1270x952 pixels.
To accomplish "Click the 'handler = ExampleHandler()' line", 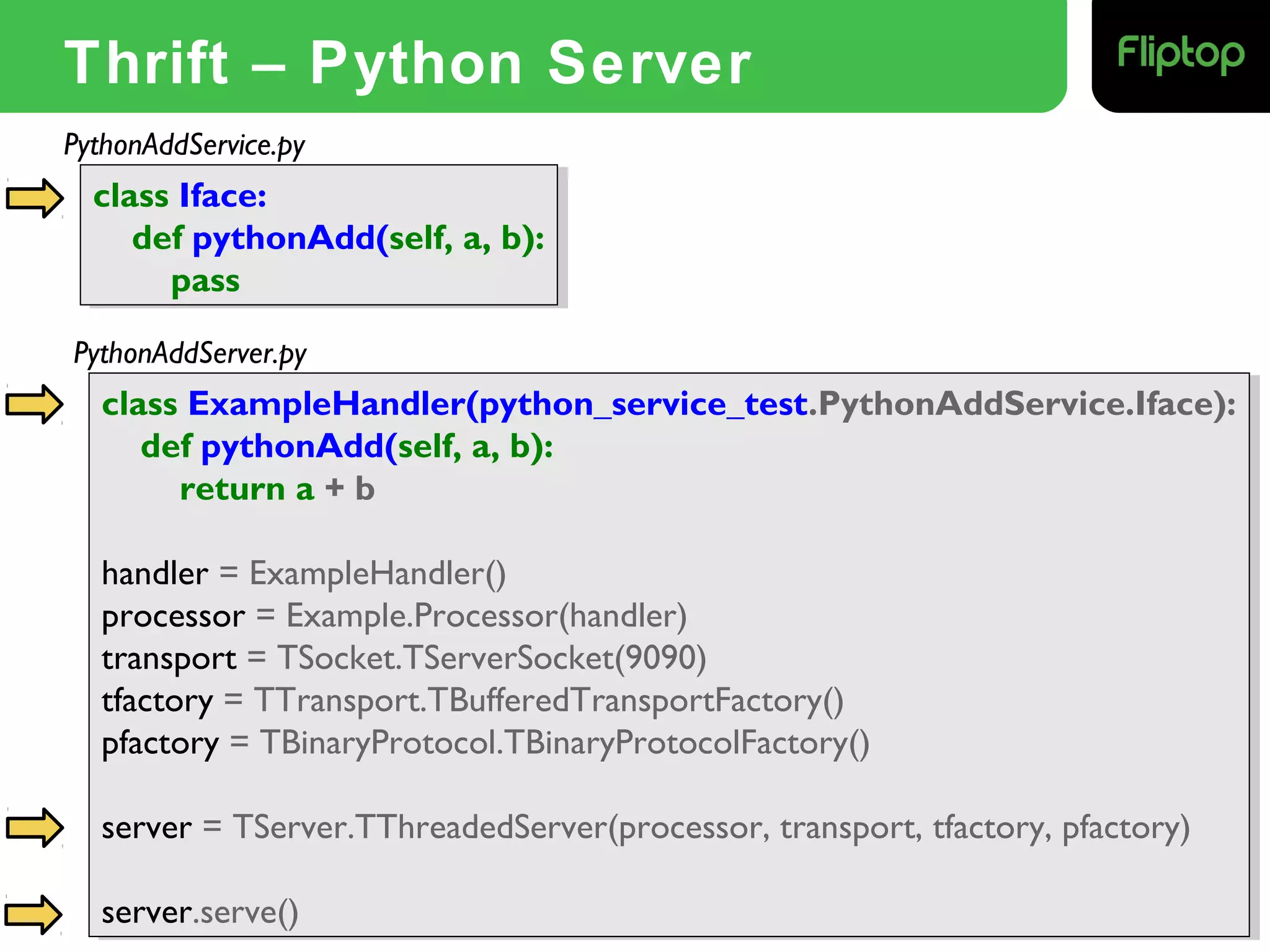I will [x=303, y=574].
